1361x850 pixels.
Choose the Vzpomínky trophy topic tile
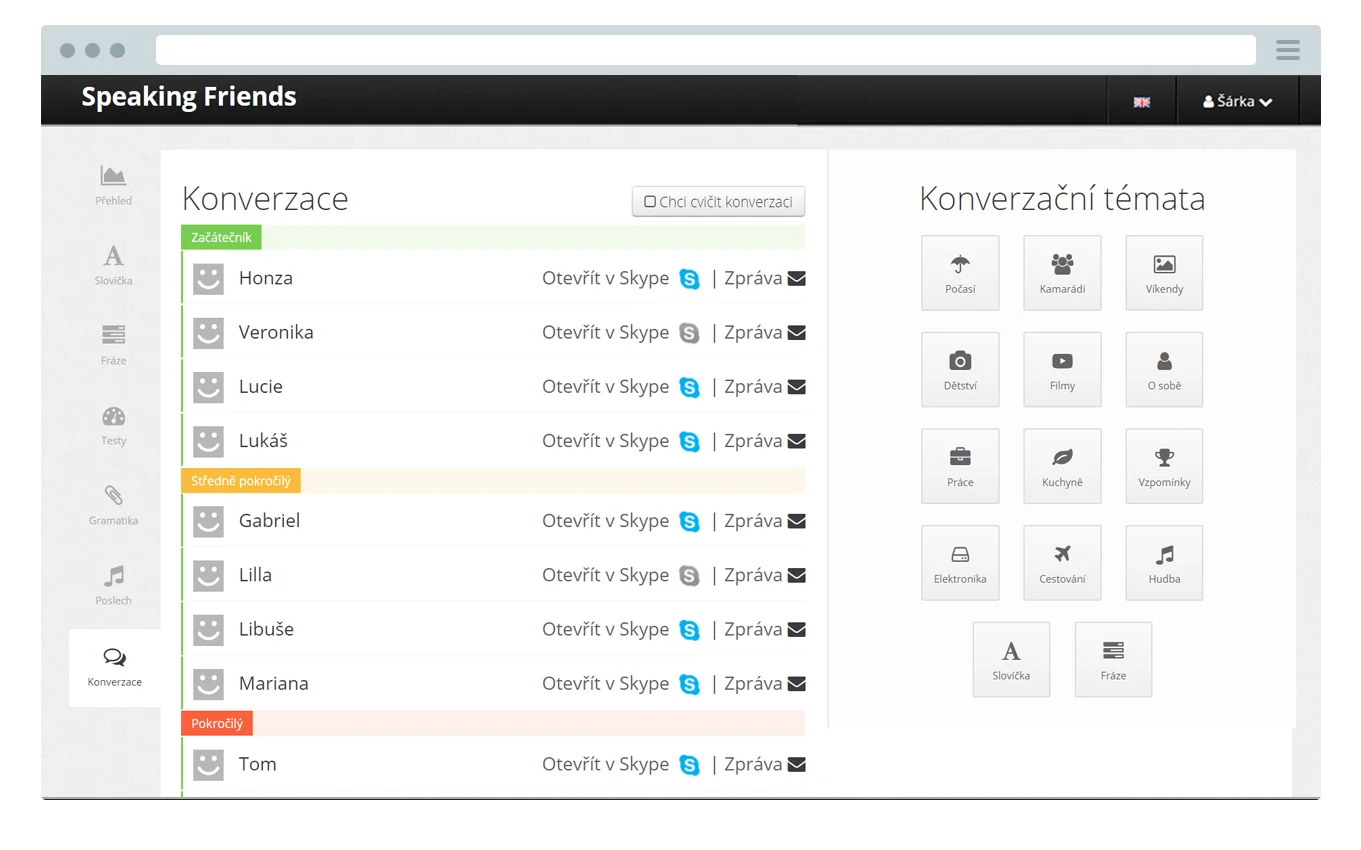(x=1164, y=466)
